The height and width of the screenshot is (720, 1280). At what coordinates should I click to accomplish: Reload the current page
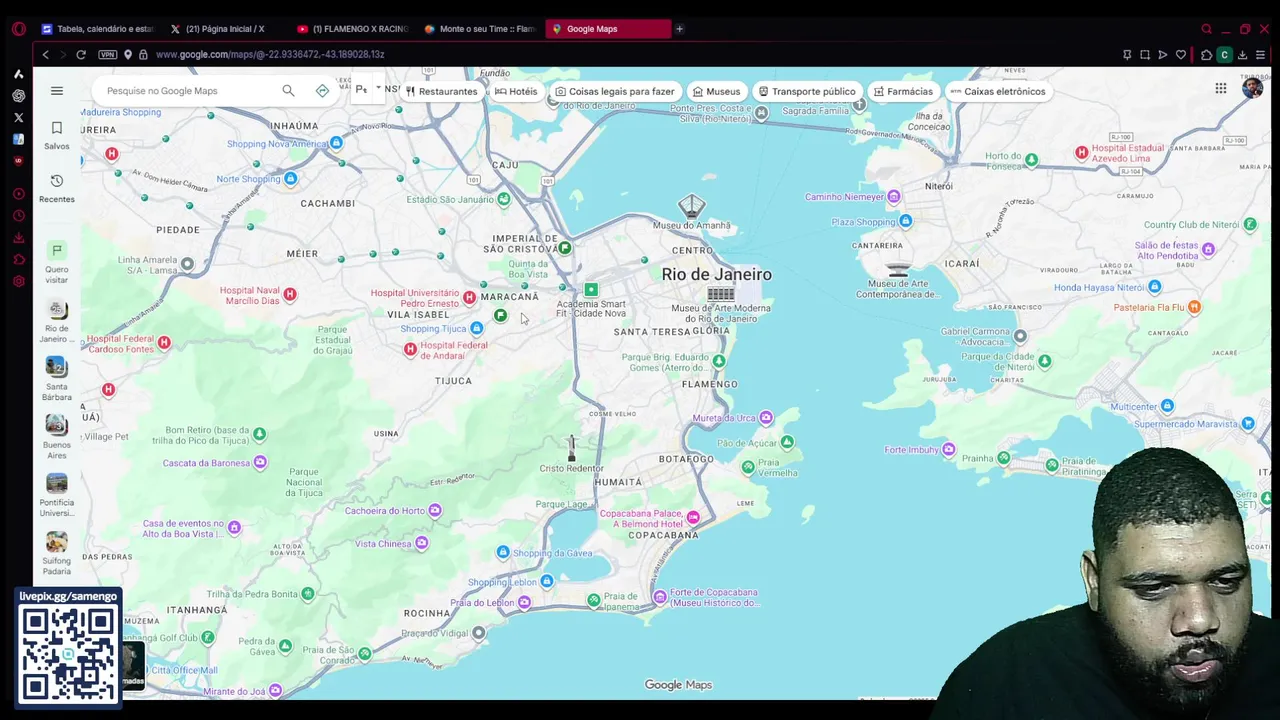[81, 54]
